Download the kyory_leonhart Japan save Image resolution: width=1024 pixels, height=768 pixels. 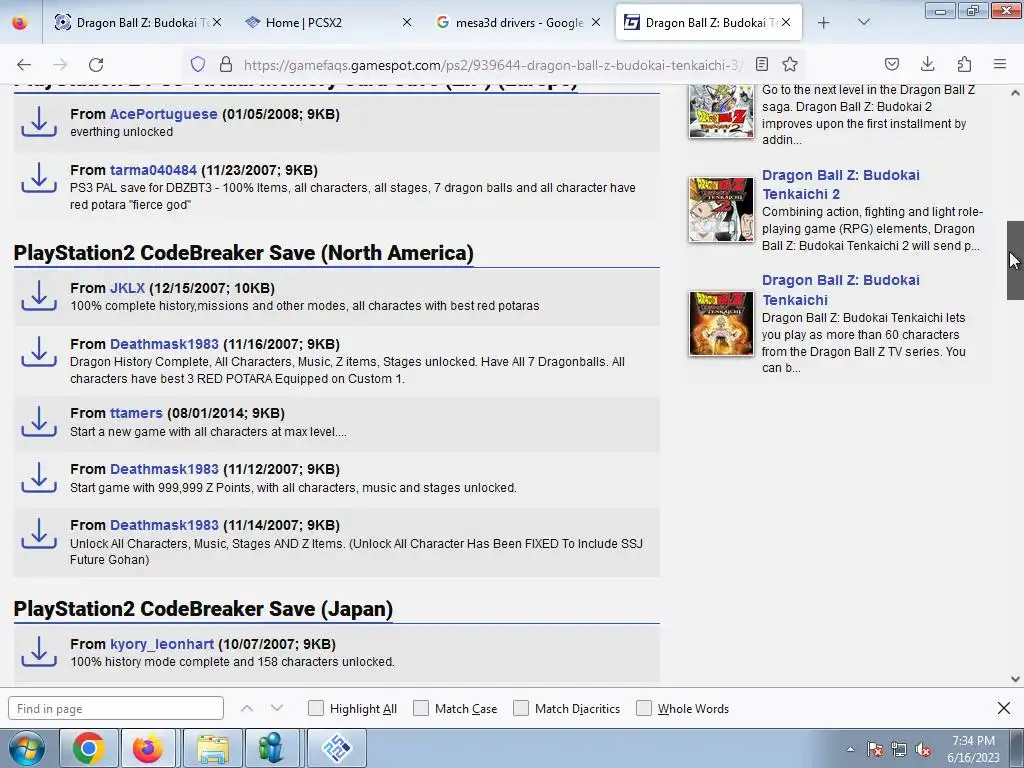click(39, 652)
